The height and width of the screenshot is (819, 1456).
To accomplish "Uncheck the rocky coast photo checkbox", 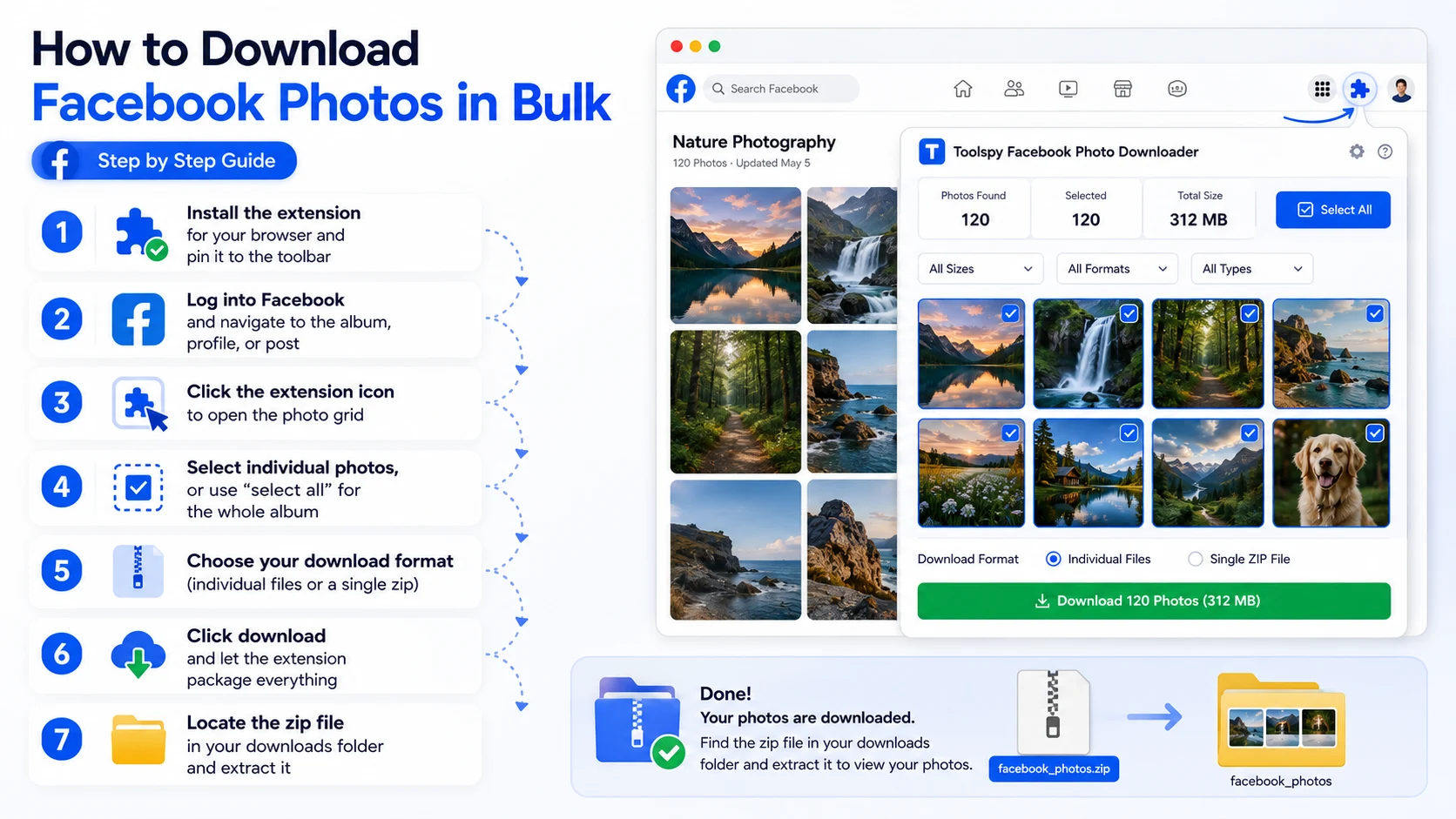I will 1374,313.
